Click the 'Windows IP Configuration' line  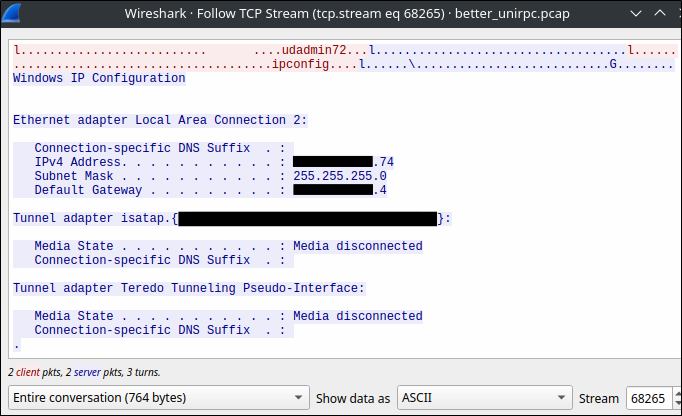pyautogui.click(x=98, y=78)
